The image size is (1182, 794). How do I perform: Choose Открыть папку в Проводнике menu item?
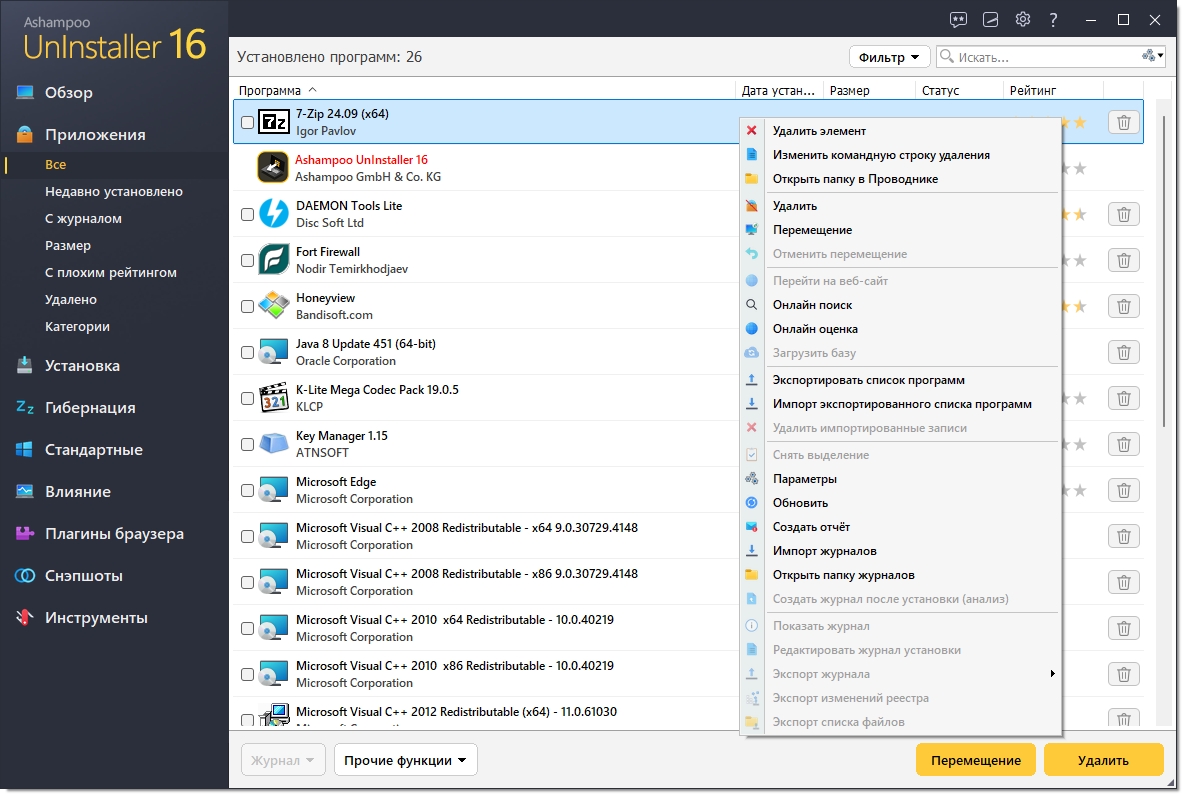[855, 179]
